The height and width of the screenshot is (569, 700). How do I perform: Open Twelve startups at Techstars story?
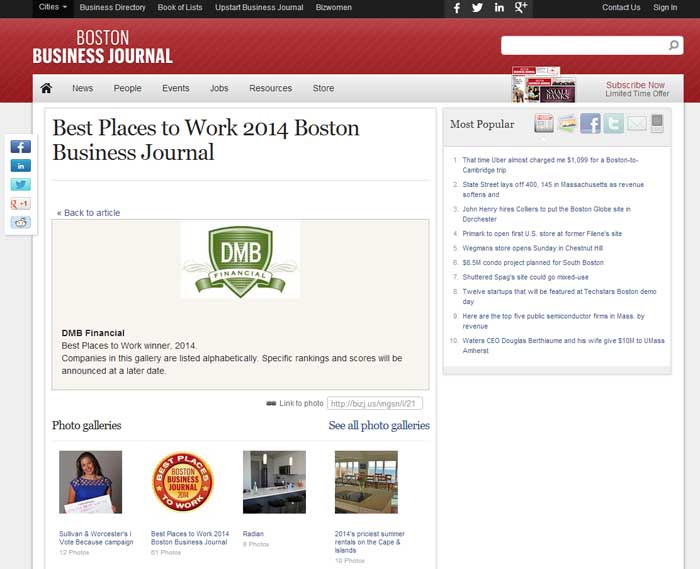coord(559,296)
